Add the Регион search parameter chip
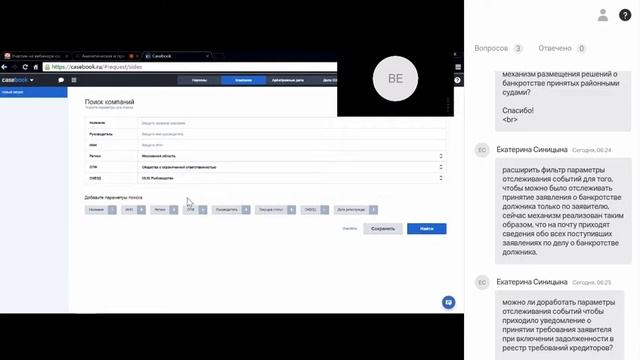Screen dimensions: 640x360 tap(164, 210)
